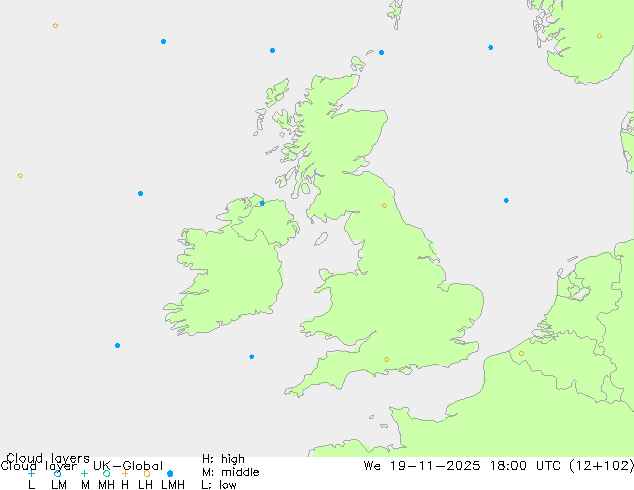Click the blue plus L legend symbol

[x=31, y=473]
